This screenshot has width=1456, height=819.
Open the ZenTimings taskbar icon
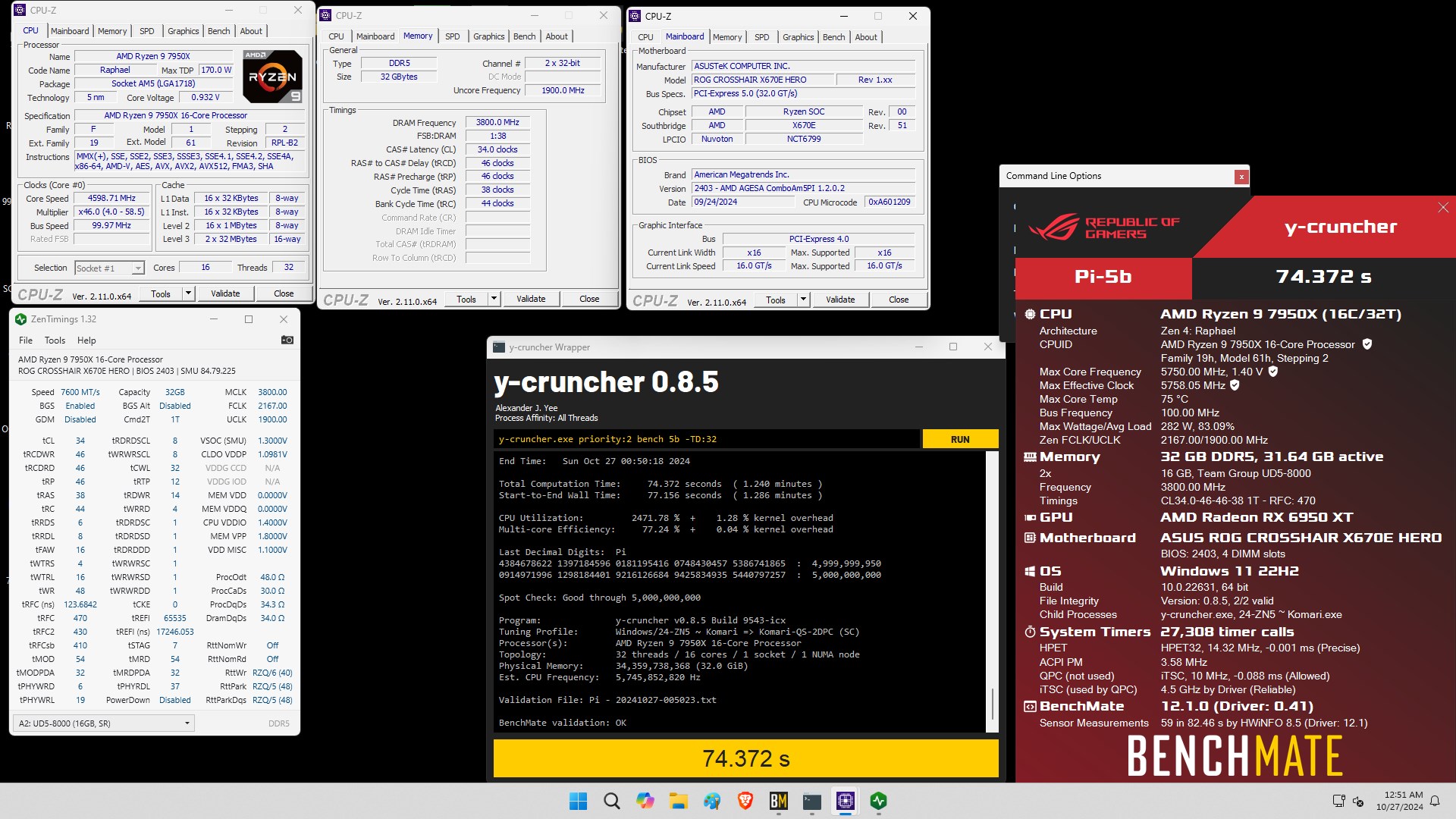click(878, 801)
